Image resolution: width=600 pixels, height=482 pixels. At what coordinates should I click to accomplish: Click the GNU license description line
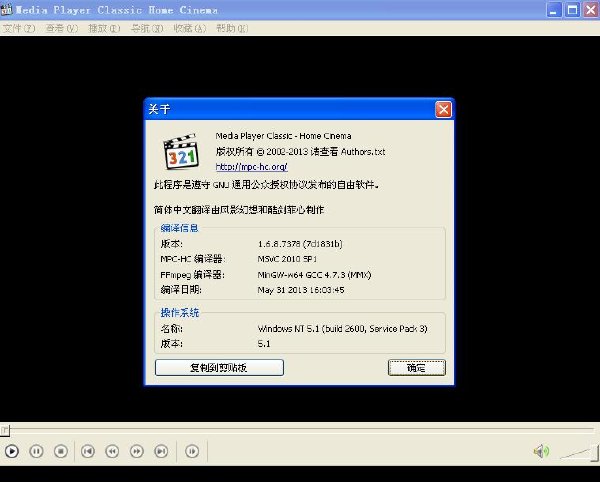[x=266, y=185]
